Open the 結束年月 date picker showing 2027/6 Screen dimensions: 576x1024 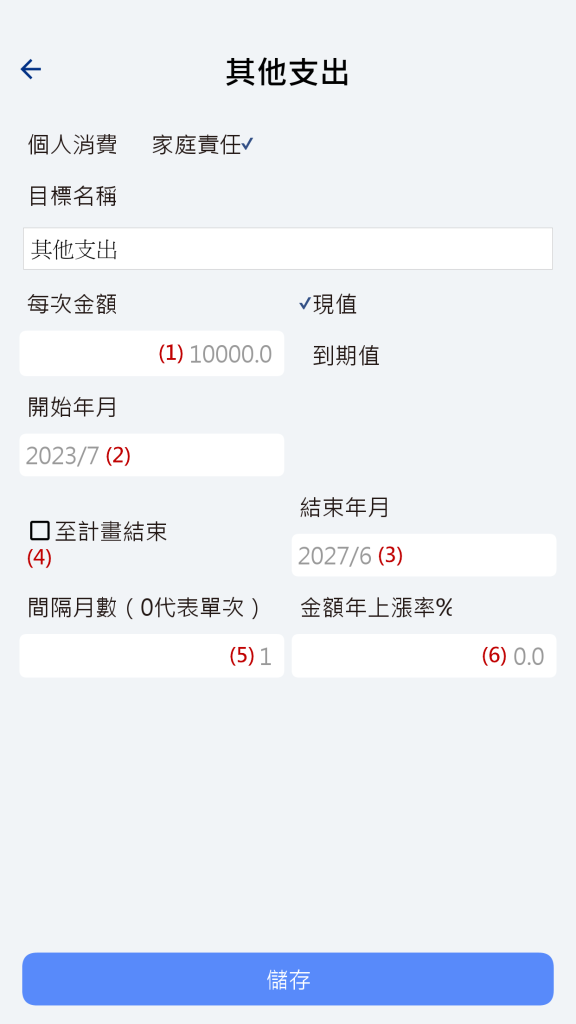[x=424, y=555]
